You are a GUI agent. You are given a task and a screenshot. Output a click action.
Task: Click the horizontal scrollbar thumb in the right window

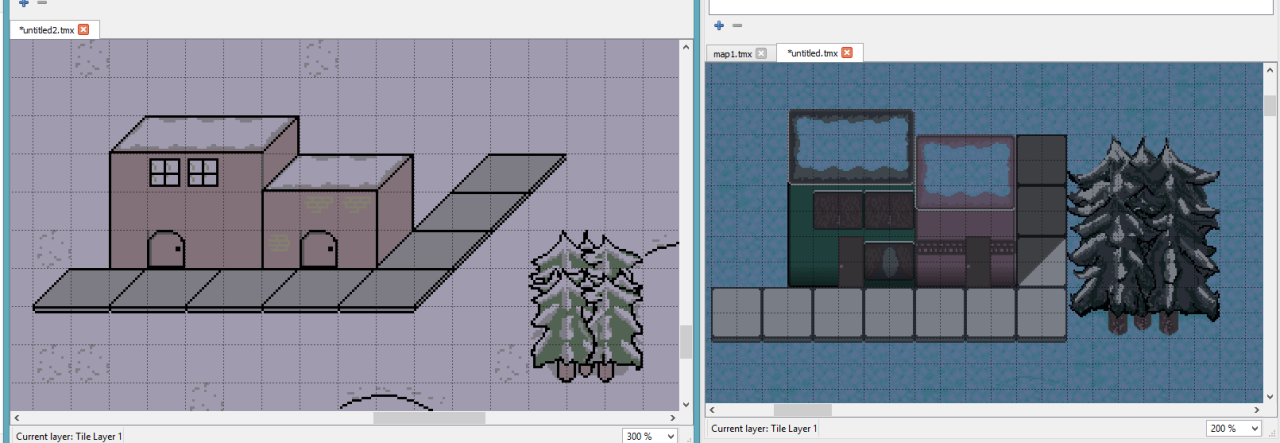pyautogui.click(x=802, y=410)
